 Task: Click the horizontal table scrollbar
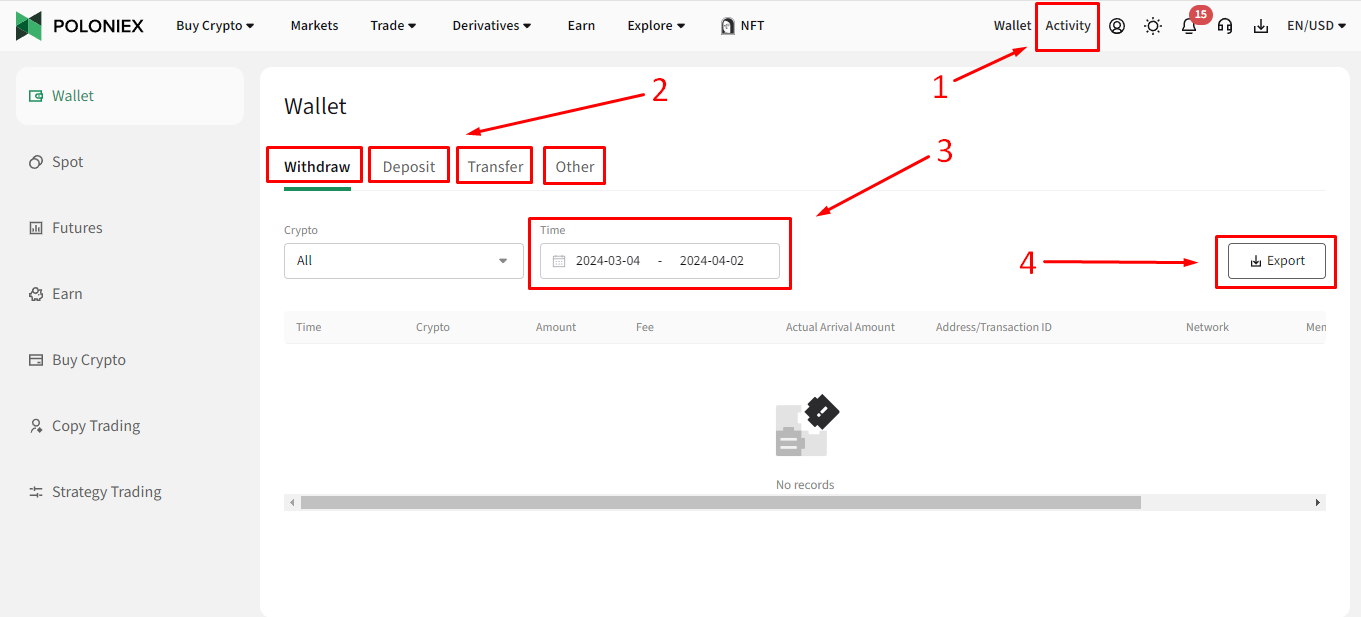coord(720,502)
